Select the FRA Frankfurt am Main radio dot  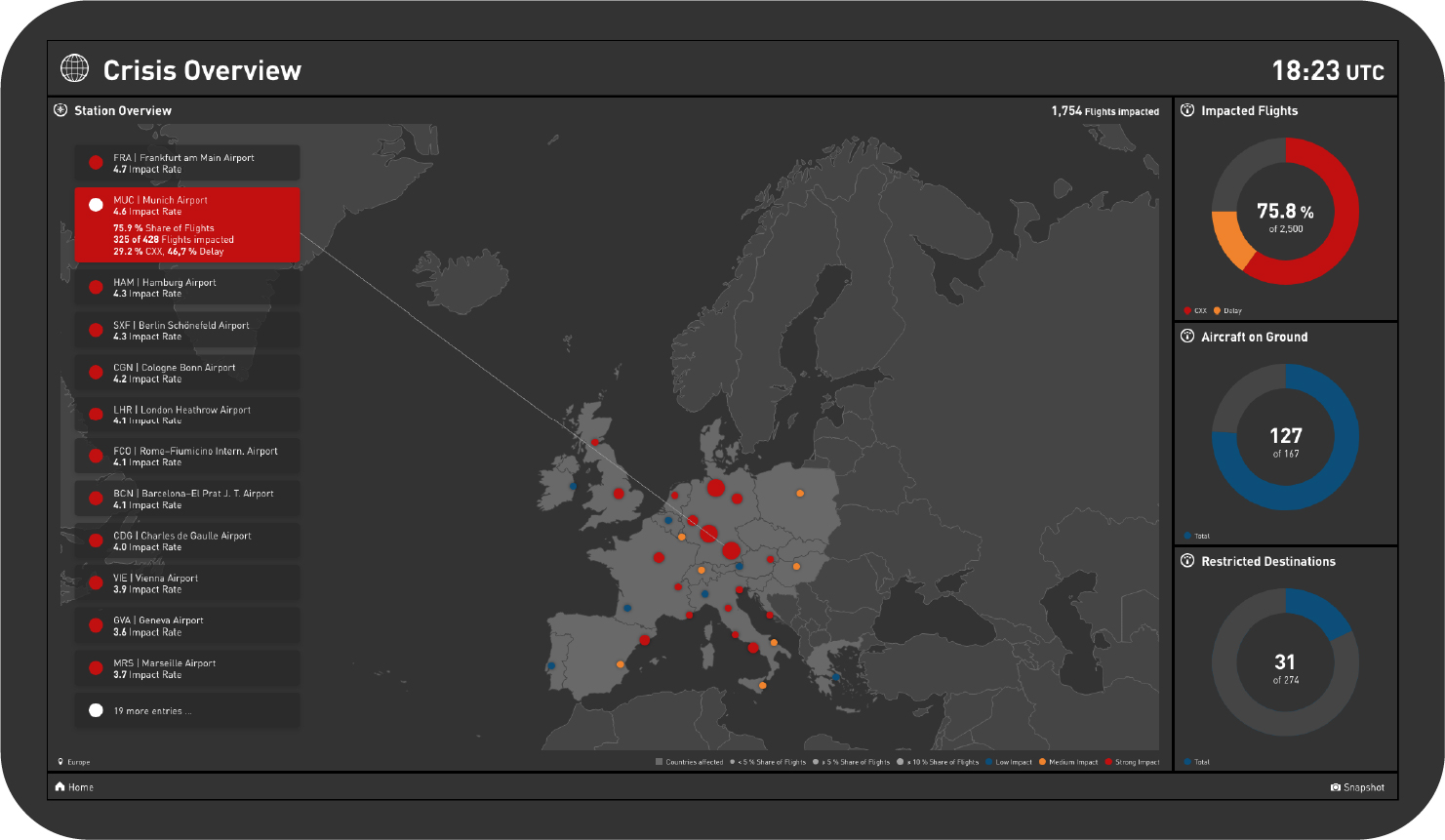(96, 163)
